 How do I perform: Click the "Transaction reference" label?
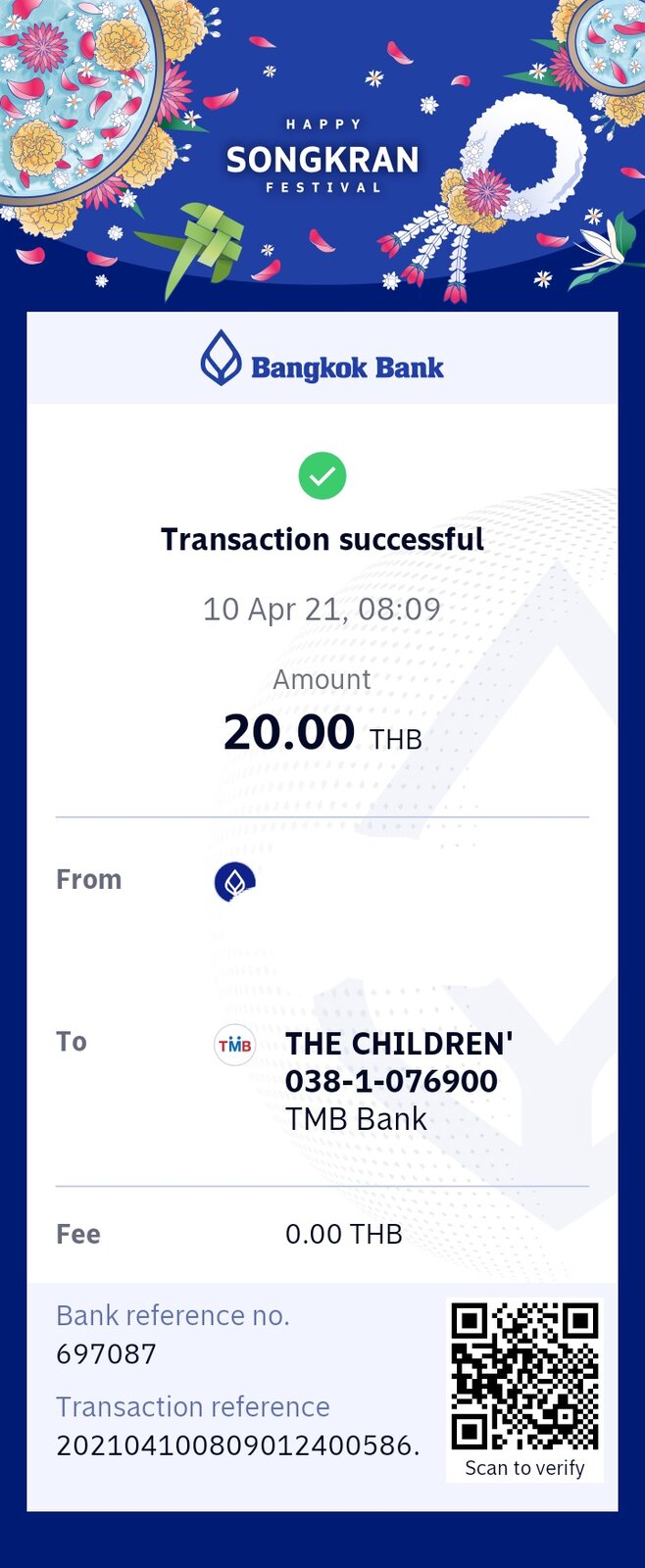(x=193, y=1406)
